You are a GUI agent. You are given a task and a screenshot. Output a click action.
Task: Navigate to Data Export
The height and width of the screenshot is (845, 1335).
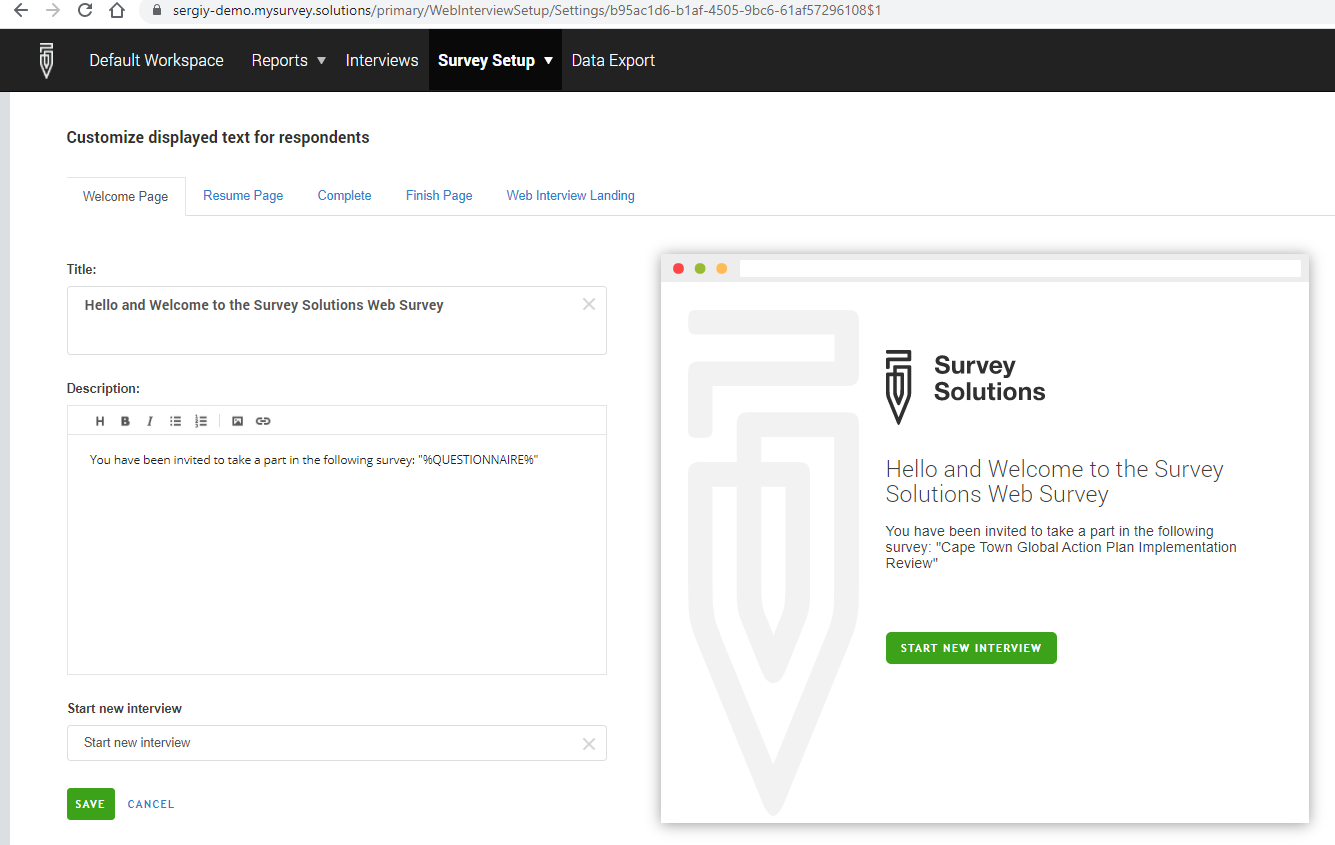coord(613,60)
